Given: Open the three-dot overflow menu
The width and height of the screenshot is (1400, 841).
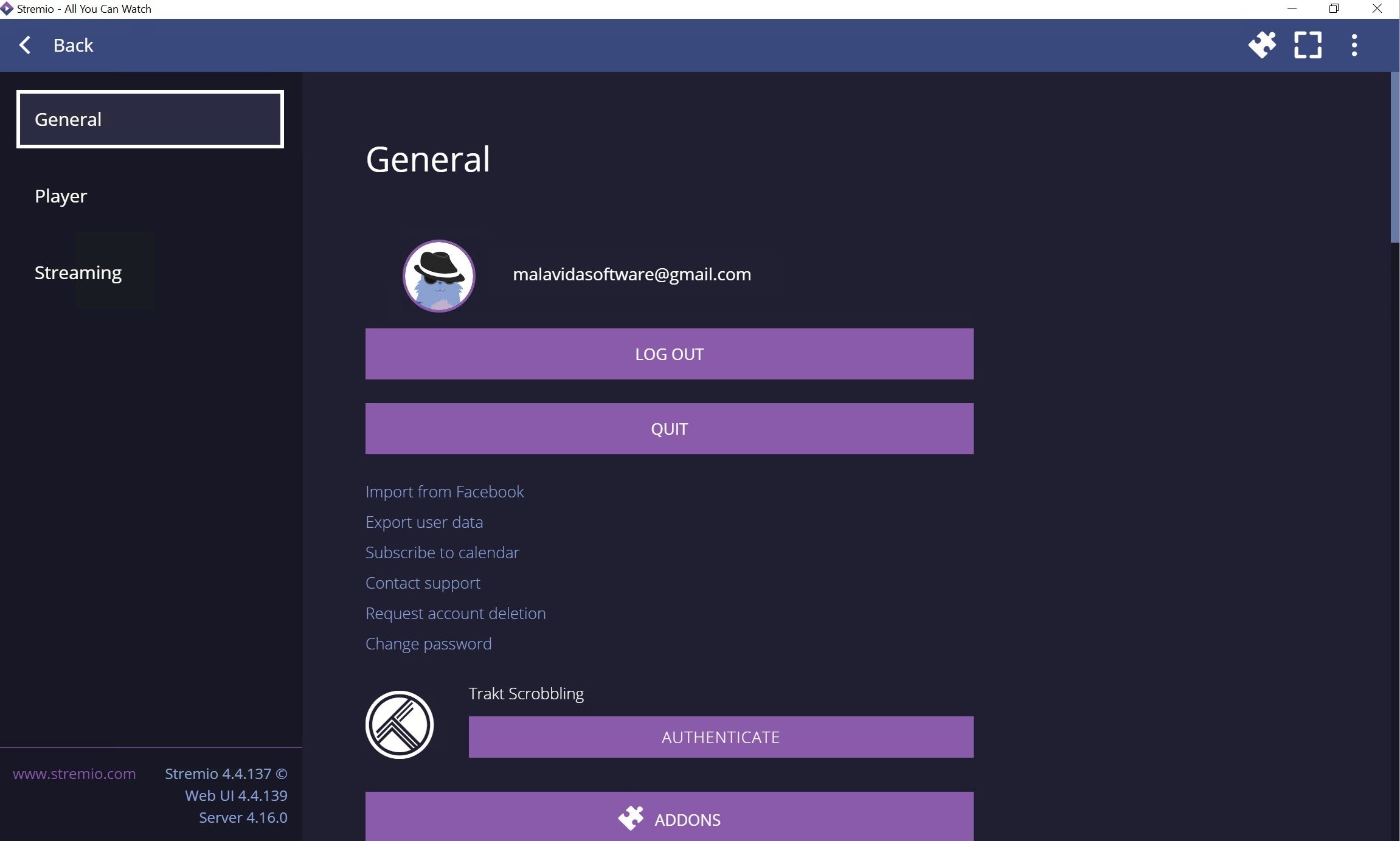Looking at the screenshot, I should (x=1354, y=45).
